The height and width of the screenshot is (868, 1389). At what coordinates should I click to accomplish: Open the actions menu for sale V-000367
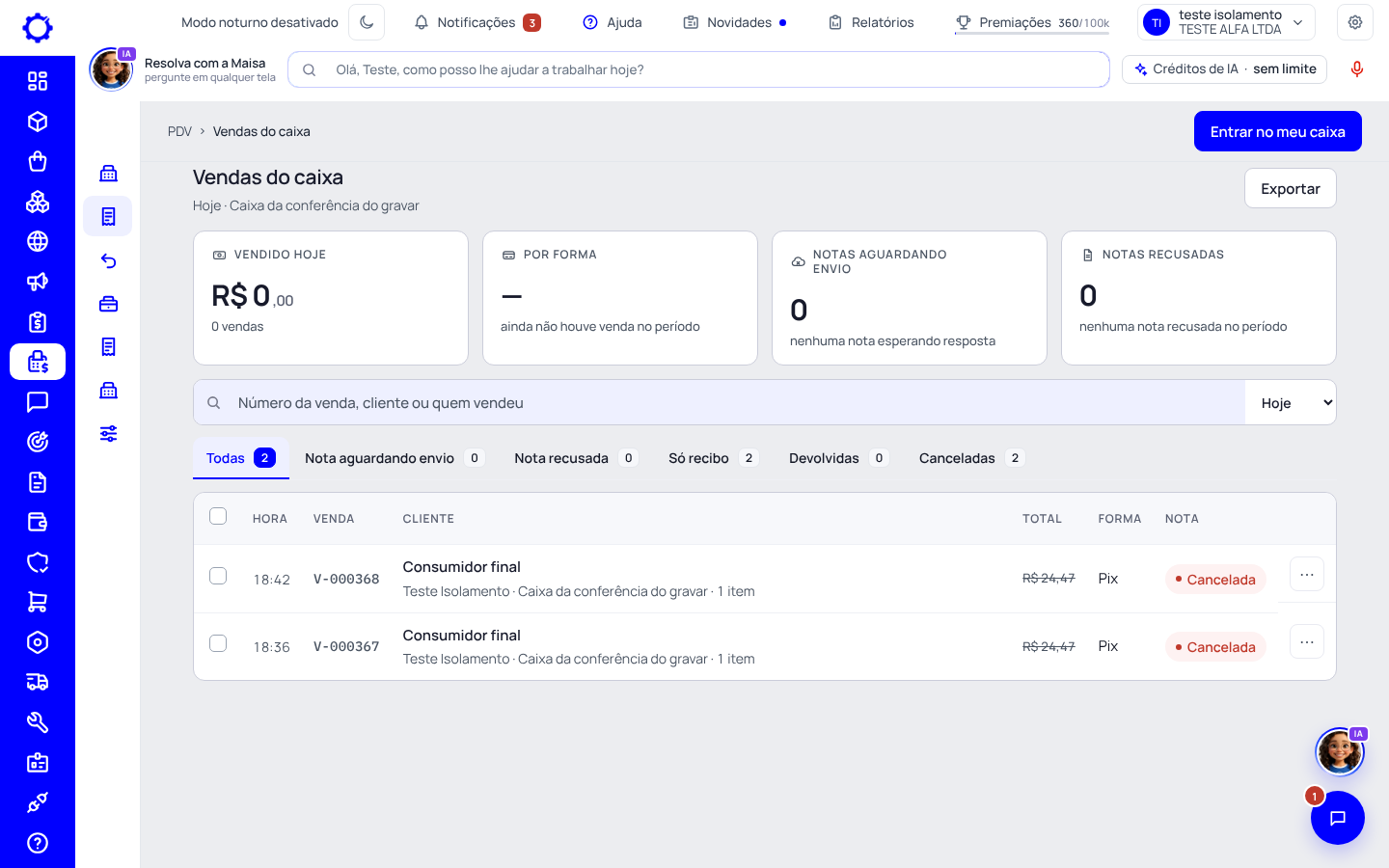[1307, 642]
